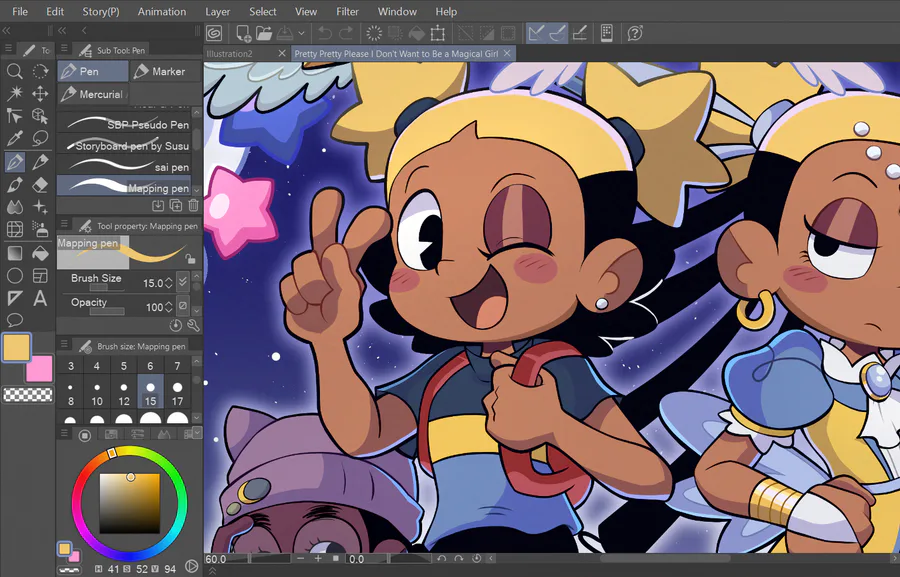Select the Pencil tool in toolbox
This screenshot has height=577, width=900.
point(40,162)
